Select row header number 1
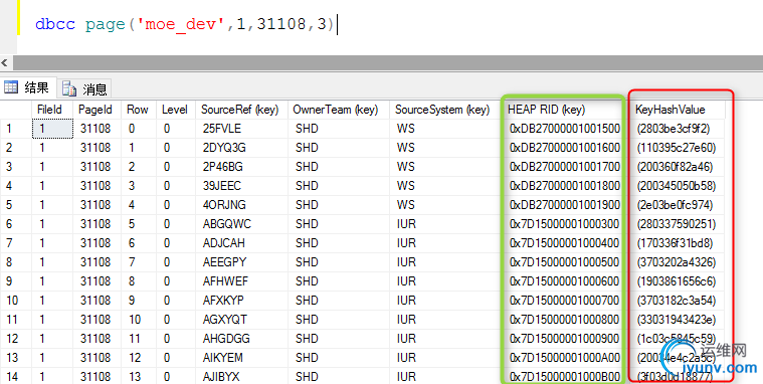 16,128
